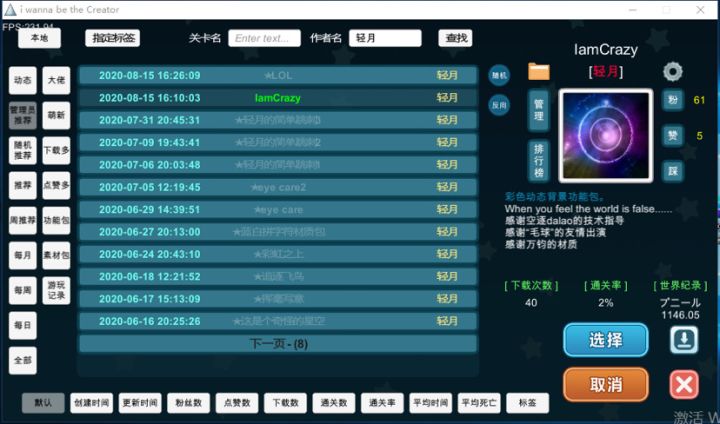
Task: Click the 粉 follow button
Action: click(x=673, y=100)
